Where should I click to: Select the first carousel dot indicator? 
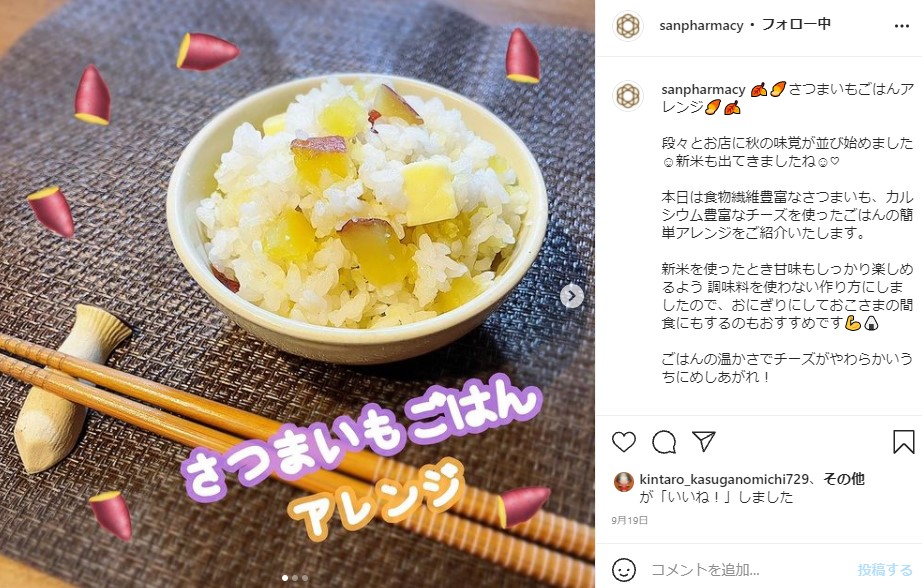[285, 578]
